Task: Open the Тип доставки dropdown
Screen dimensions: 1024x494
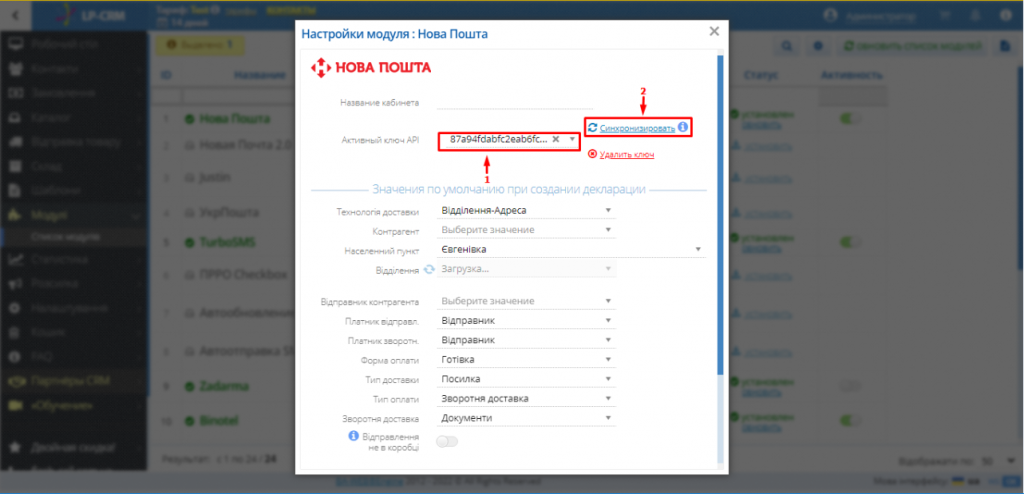Action: point(526,379)
